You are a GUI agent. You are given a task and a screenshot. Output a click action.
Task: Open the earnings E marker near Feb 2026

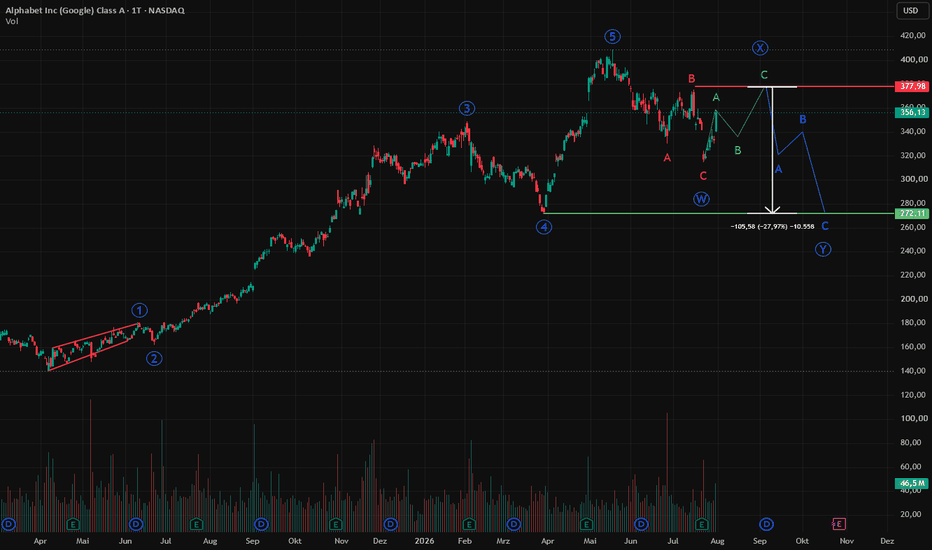(469, 524)
